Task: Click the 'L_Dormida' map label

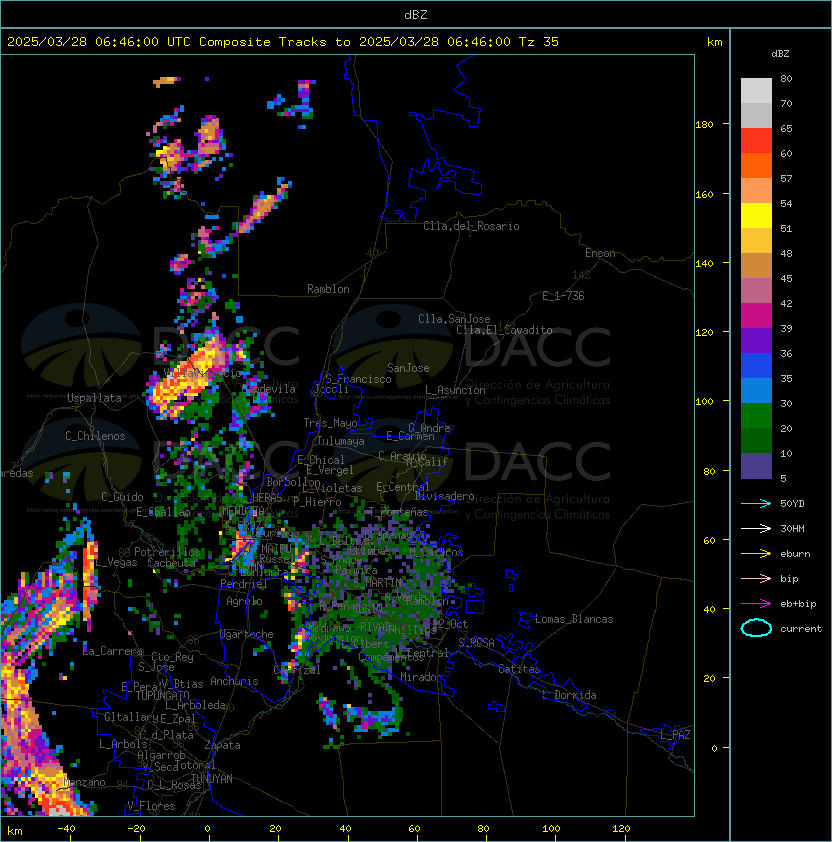Action: [569, 695]
